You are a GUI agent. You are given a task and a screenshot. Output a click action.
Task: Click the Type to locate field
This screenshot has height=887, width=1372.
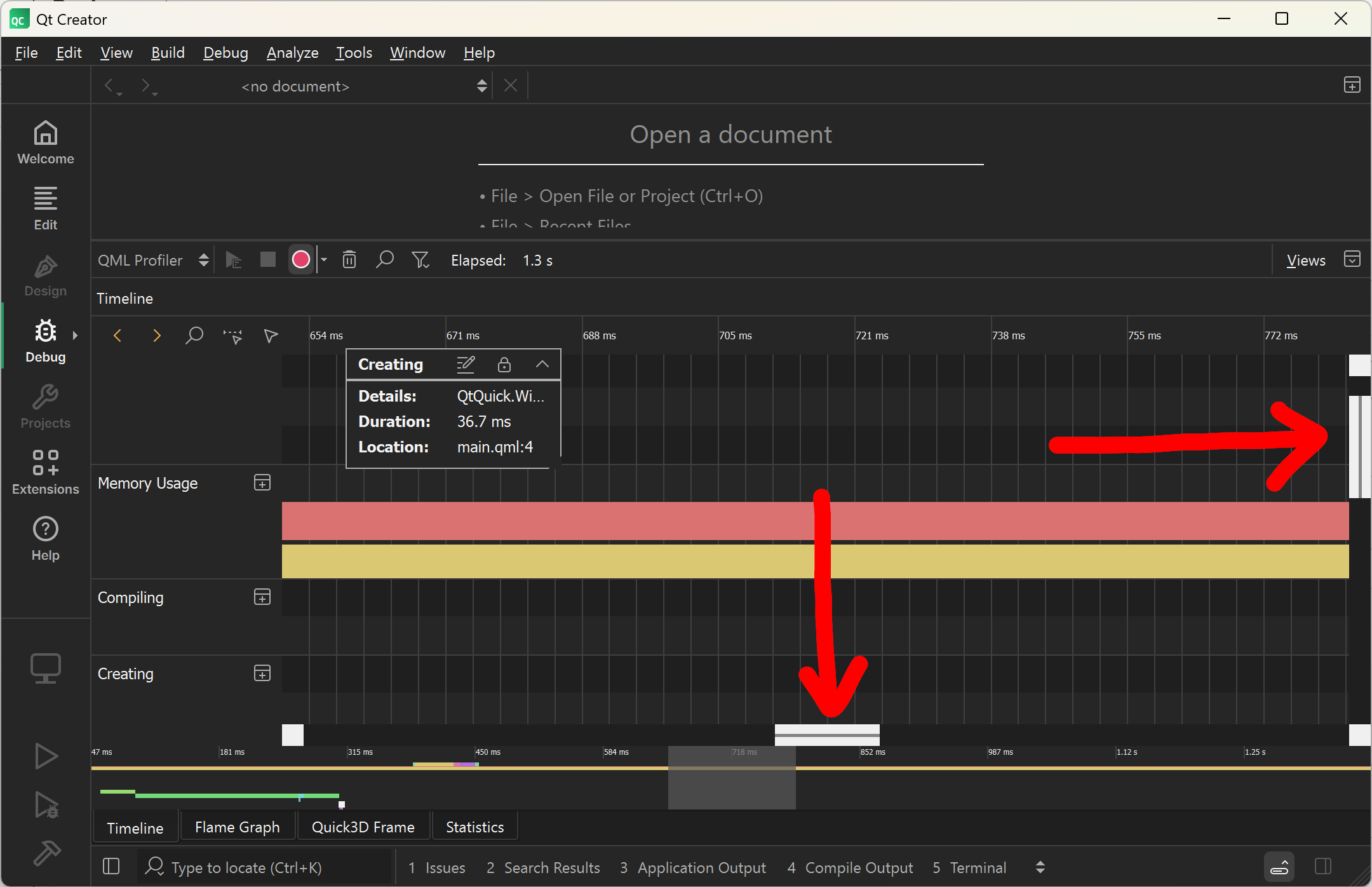click(x=267, y=867)
